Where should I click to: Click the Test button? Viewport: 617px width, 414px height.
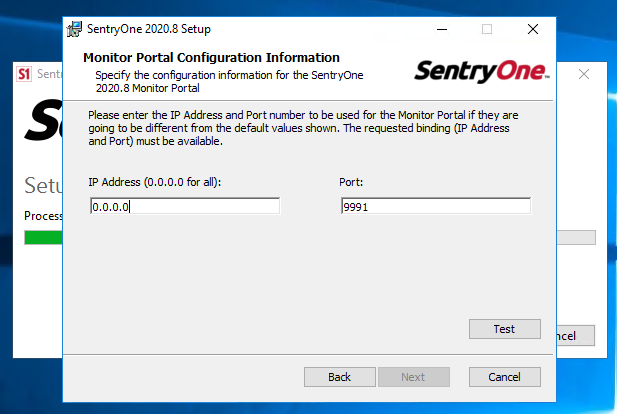[x=504, y=329]
